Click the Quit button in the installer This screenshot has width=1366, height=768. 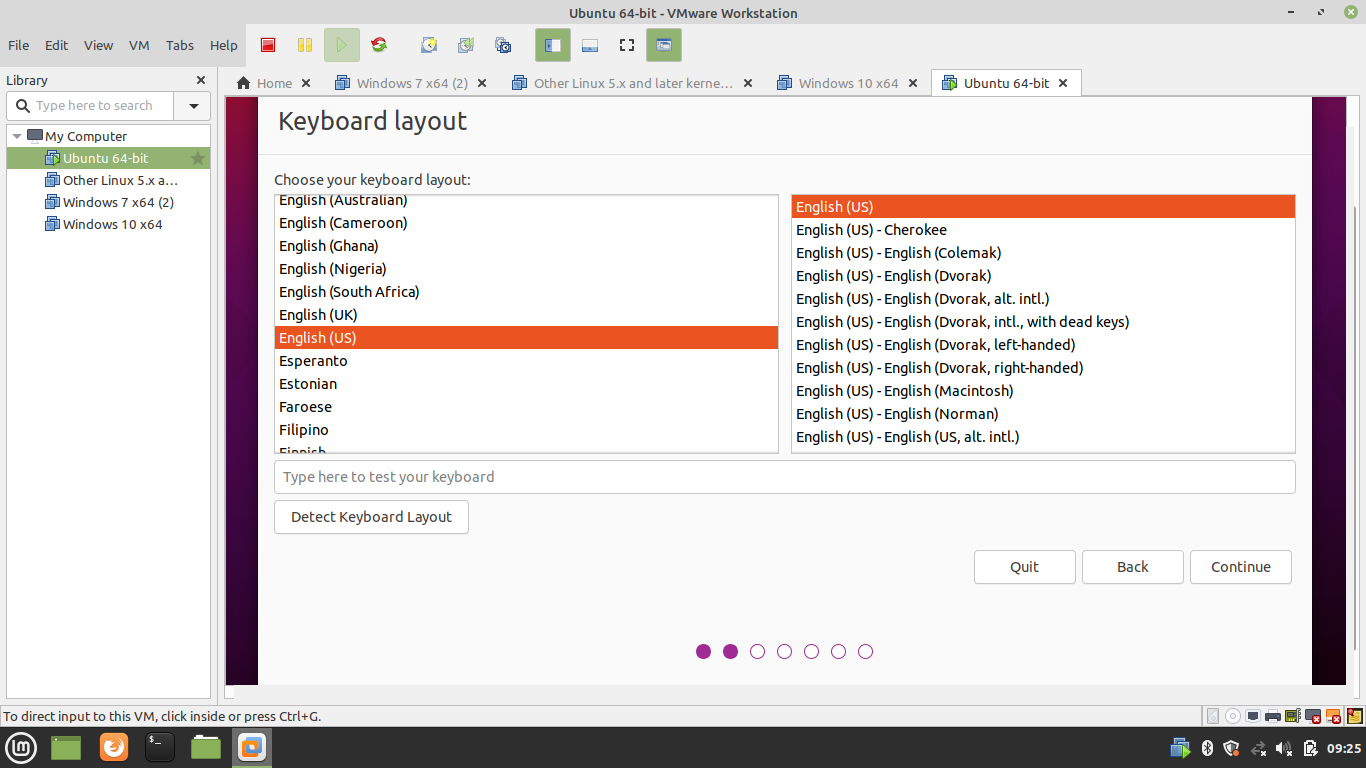[1025, 567]
